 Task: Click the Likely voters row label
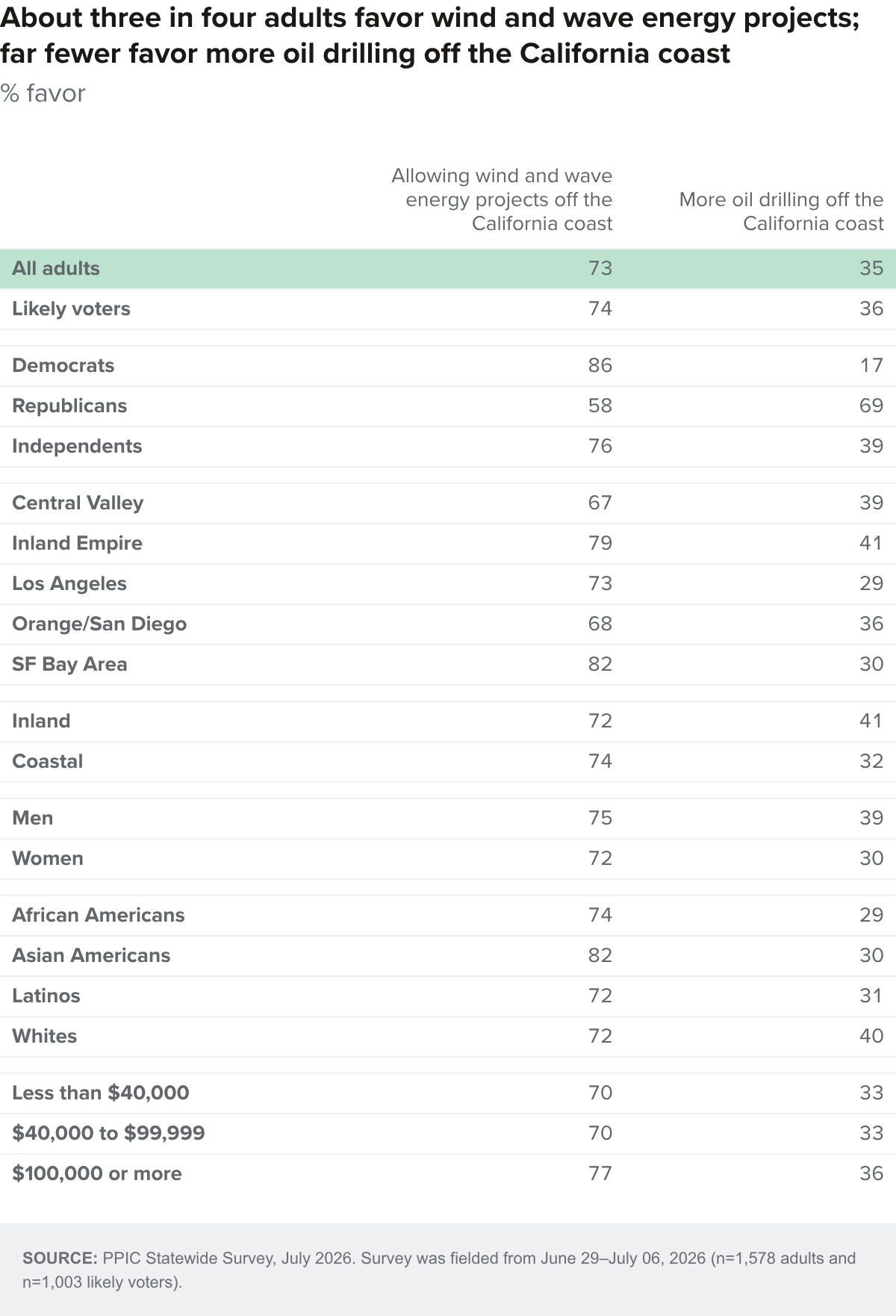(x=71, y=308)
